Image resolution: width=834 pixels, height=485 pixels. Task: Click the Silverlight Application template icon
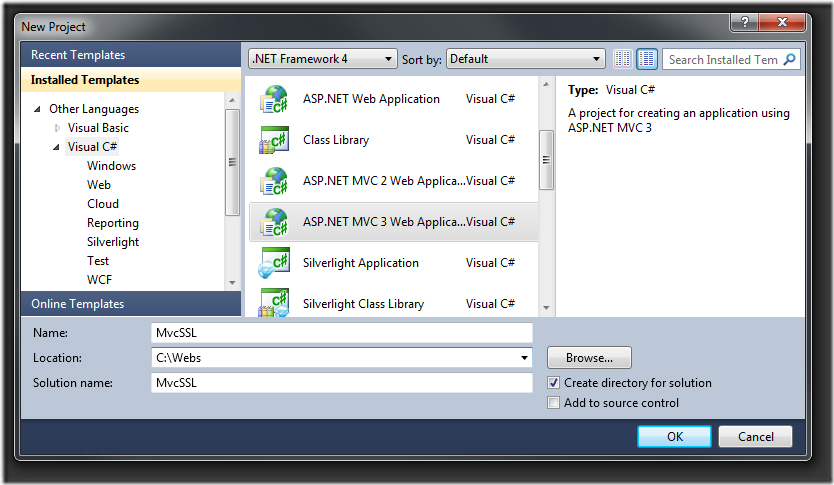coord(274,263)
